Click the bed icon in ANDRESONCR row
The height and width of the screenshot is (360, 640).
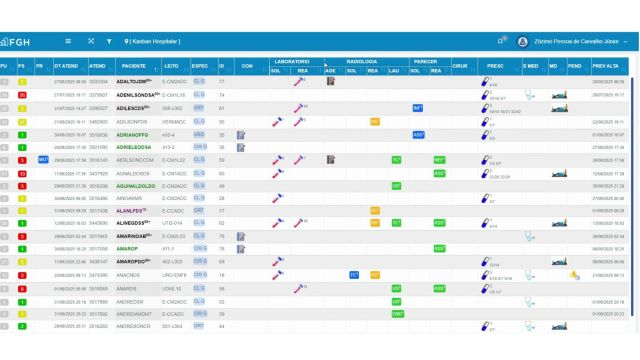coord(559,327)
